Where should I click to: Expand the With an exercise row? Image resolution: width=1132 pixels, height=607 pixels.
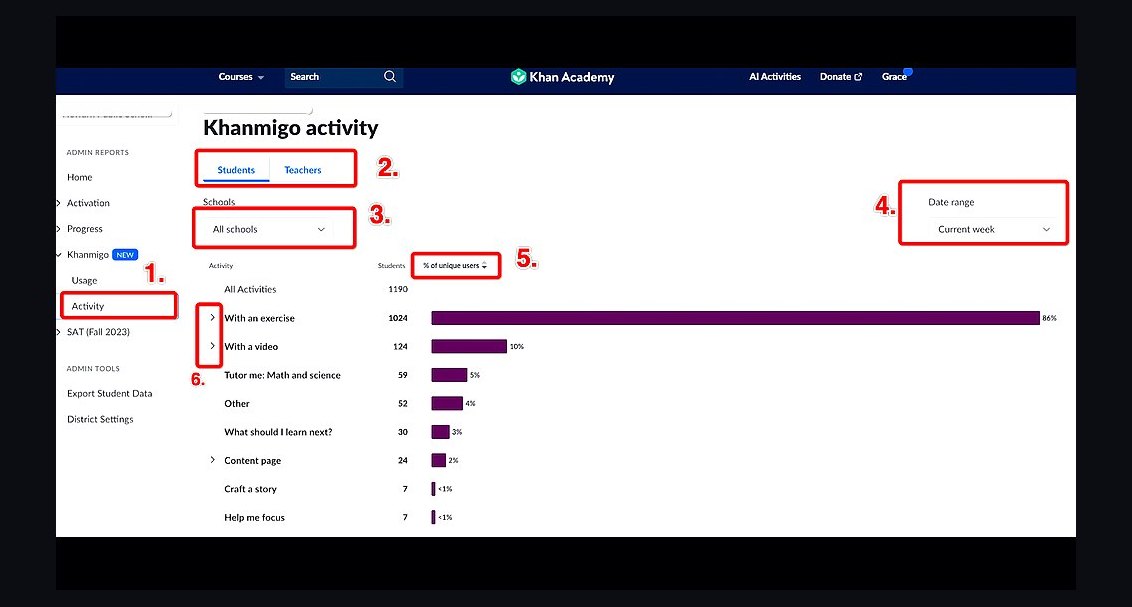[x=212, y=318]
